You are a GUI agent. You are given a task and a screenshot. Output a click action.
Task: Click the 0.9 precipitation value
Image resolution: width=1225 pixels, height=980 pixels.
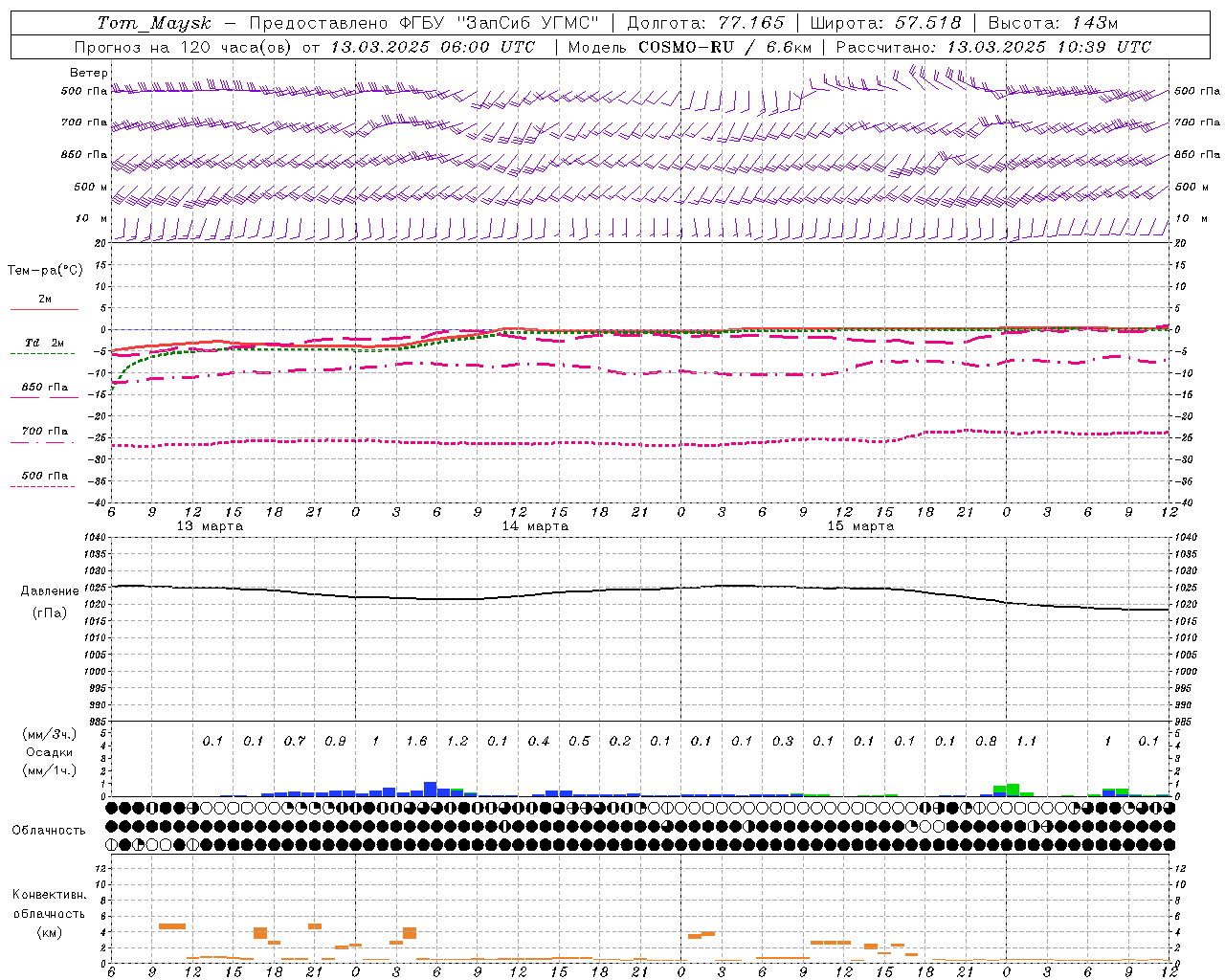[335, 742]
